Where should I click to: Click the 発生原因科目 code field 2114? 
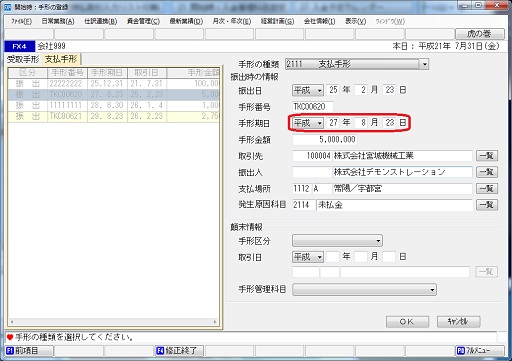click(303, 205)
